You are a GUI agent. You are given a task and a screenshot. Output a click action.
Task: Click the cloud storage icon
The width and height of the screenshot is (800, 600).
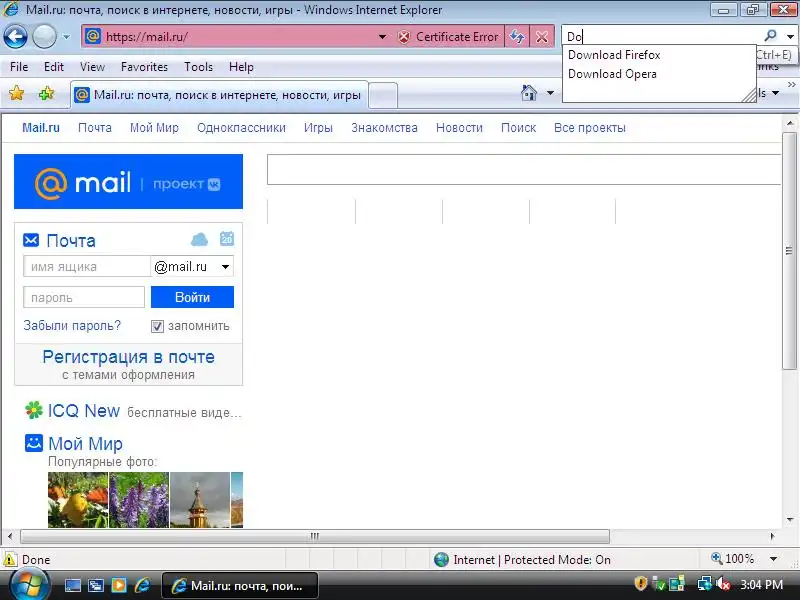point(199,239)
